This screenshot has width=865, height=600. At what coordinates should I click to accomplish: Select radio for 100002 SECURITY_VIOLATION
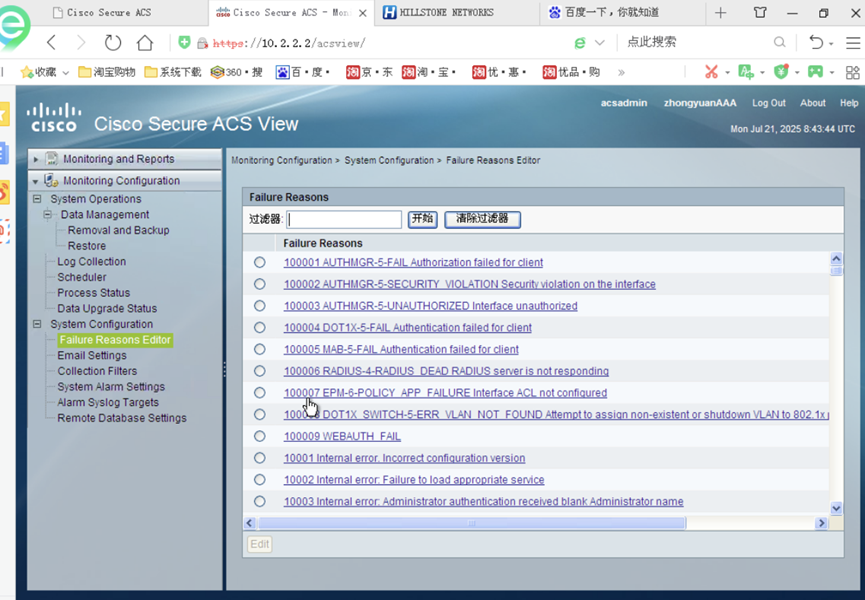pyautogui.click(x=259, y=284)
